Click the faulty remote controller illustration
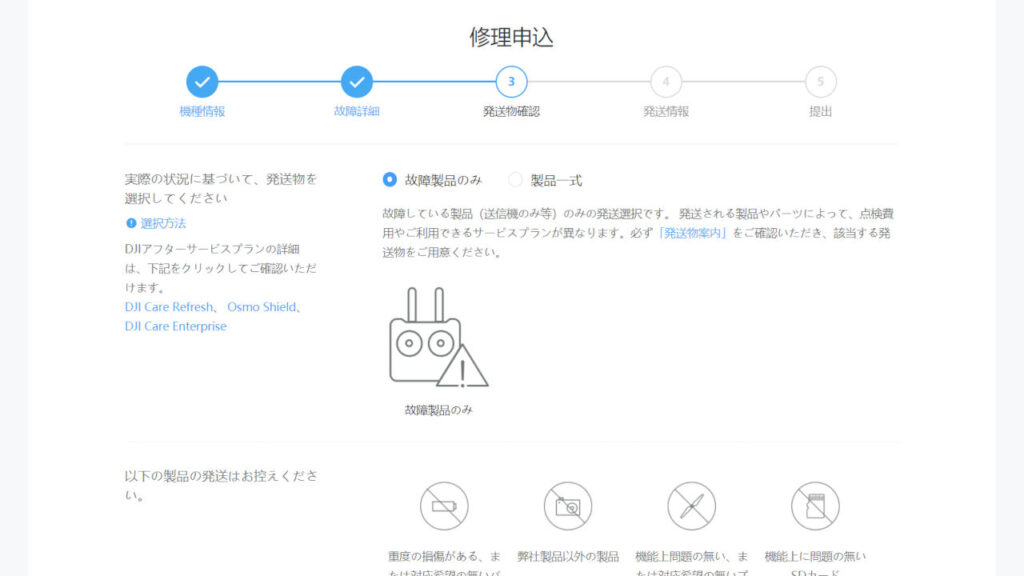Screen dimensions: 1024x576 tap(438, 338)
